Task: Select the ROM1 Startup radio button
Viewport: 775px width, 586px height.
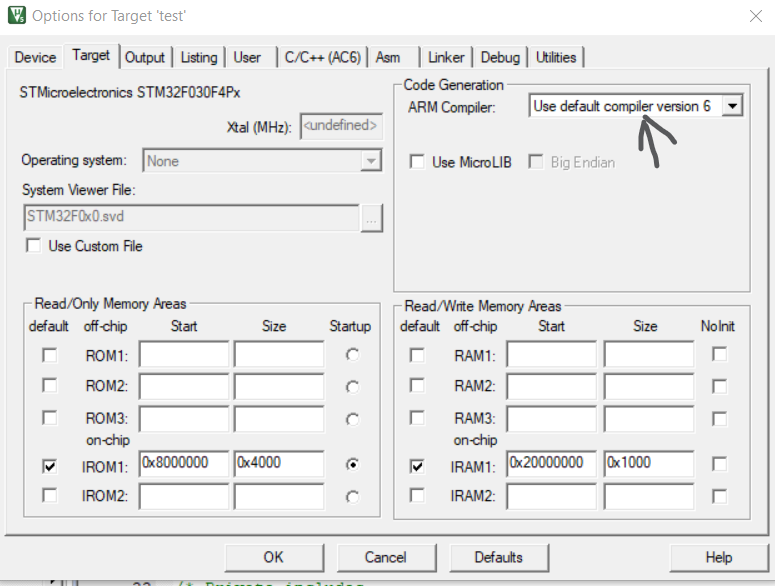Action: pos(352,355)
